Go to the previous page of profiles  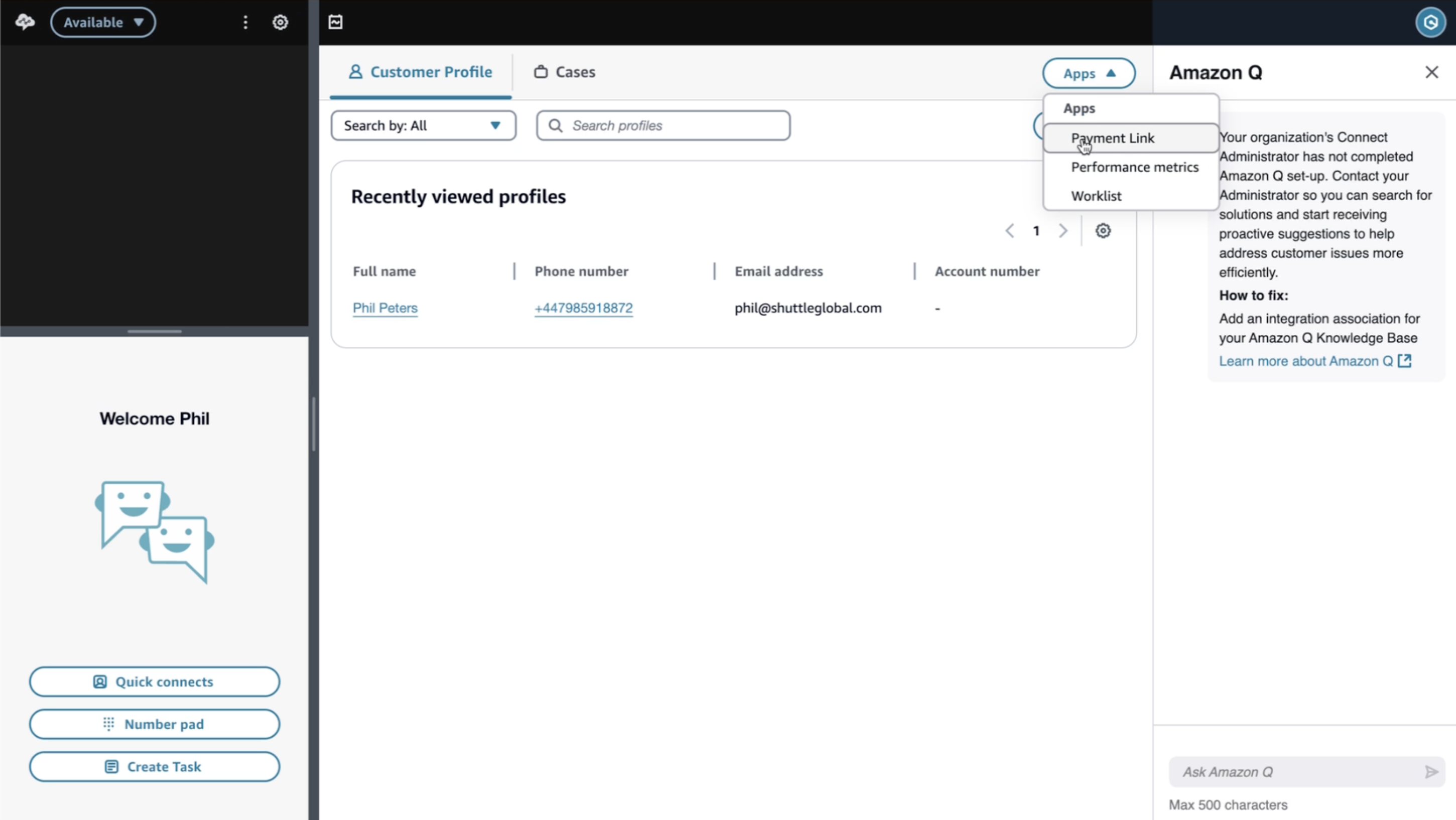1010,230
